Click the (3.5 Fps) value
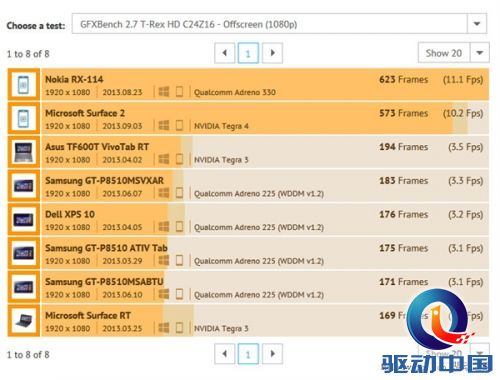Screen dimensions: 500x380 coord(465,147)
